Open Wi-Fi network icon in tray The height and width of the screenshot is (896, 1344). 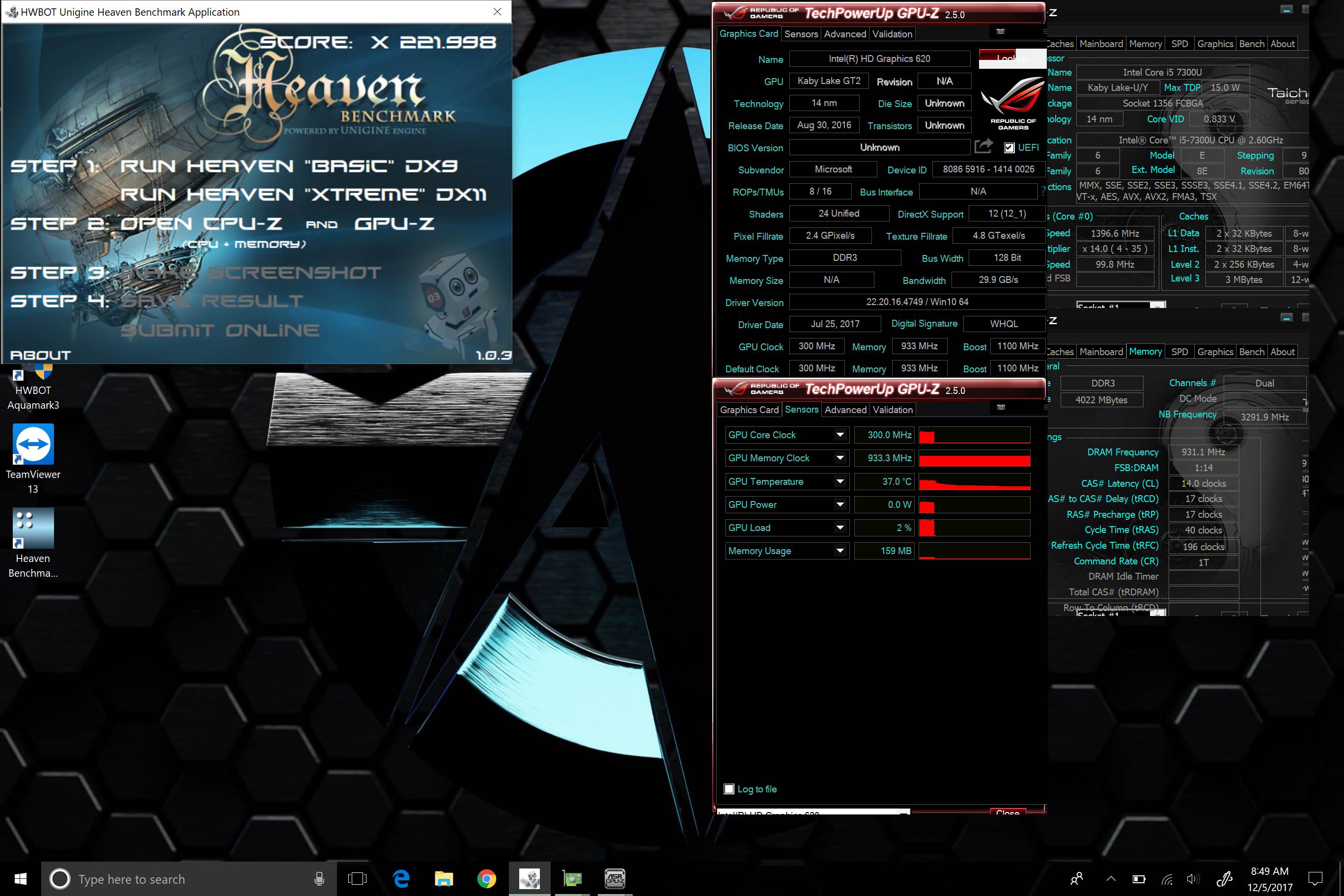point(1167,879)
